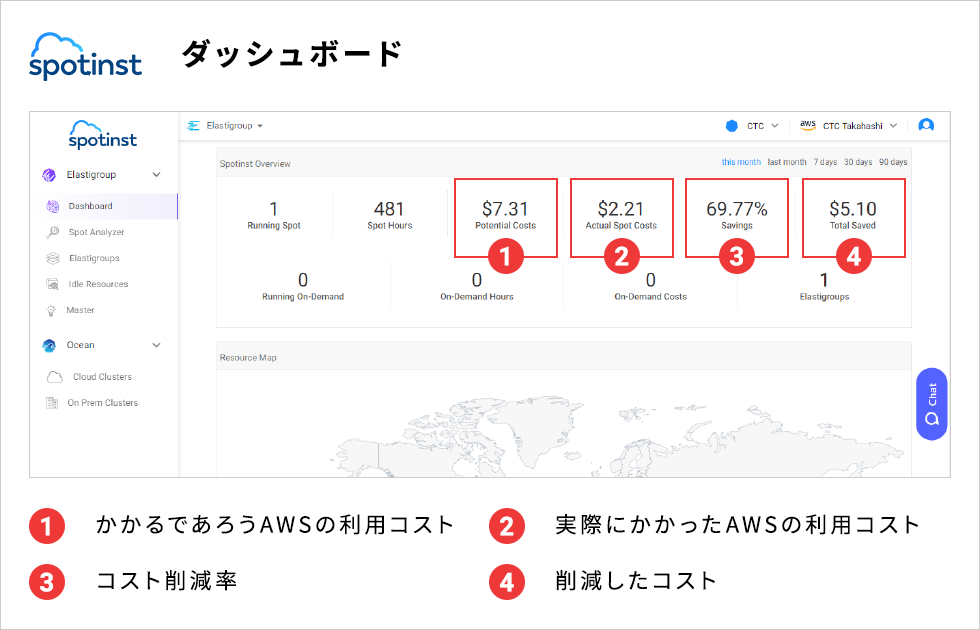Click the Cloud Clusters cloud icon
Image resolution: width=980 pixels, height=630 pixels.
tap(55, 377)
